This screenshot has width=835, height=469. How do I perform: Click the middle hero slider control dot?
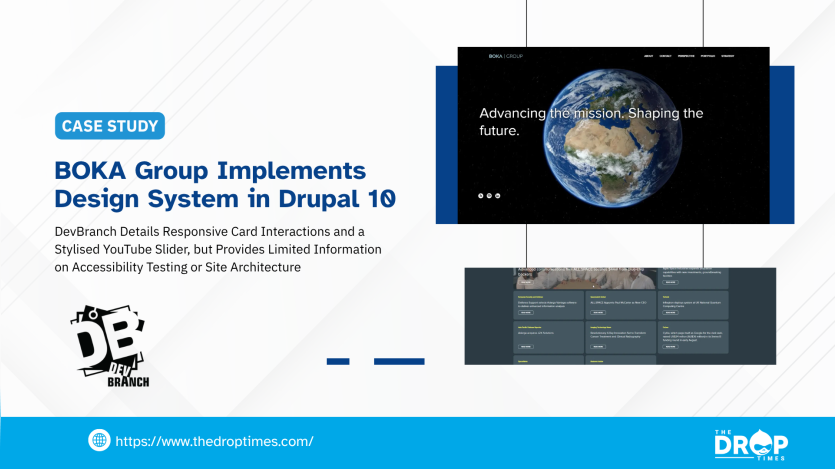tap(489, 196)
